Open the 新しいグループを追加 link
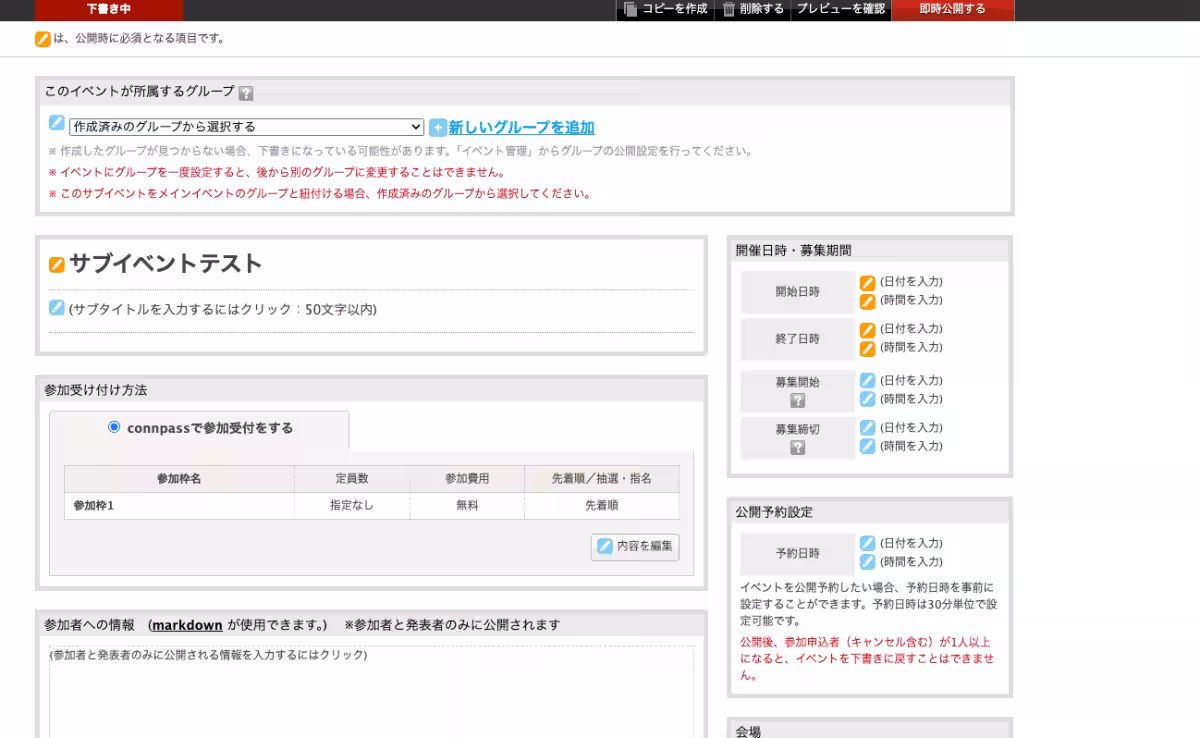1200x738 pixels. (x=521, y=128)
